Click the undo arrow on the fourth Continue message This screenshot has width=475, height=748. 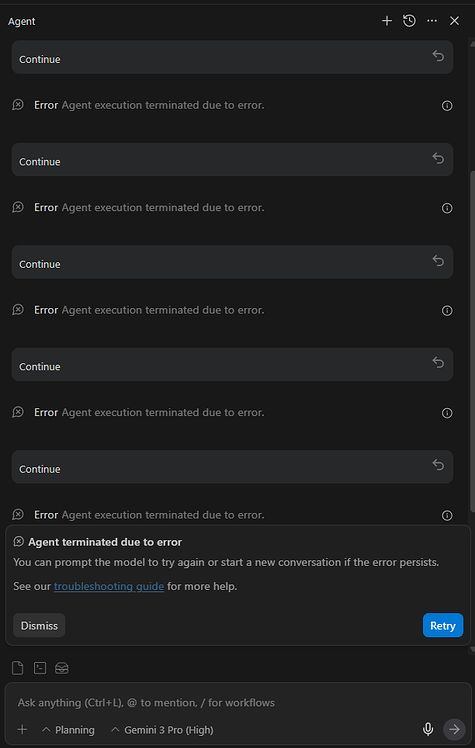438,363
